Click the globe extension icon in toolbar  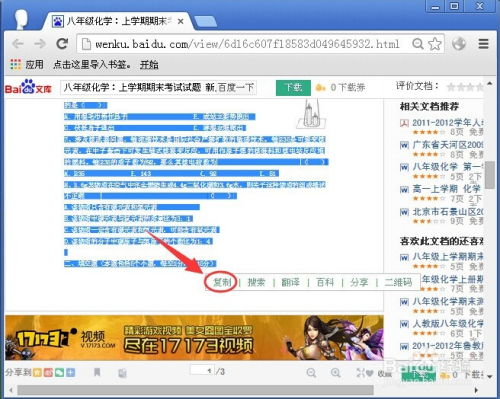tap(459, 44)
